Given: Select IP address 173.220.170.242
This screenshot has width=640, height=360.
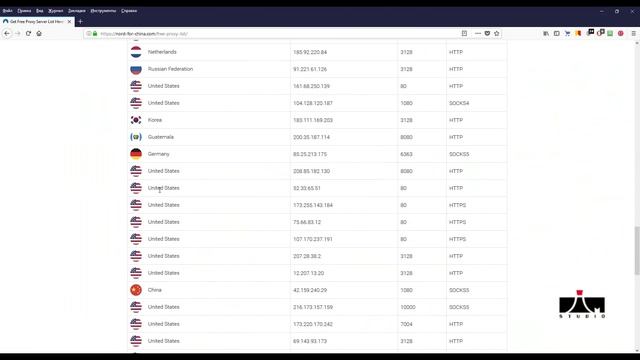Looking at the screenshot, I should click(x=313, y=324).
